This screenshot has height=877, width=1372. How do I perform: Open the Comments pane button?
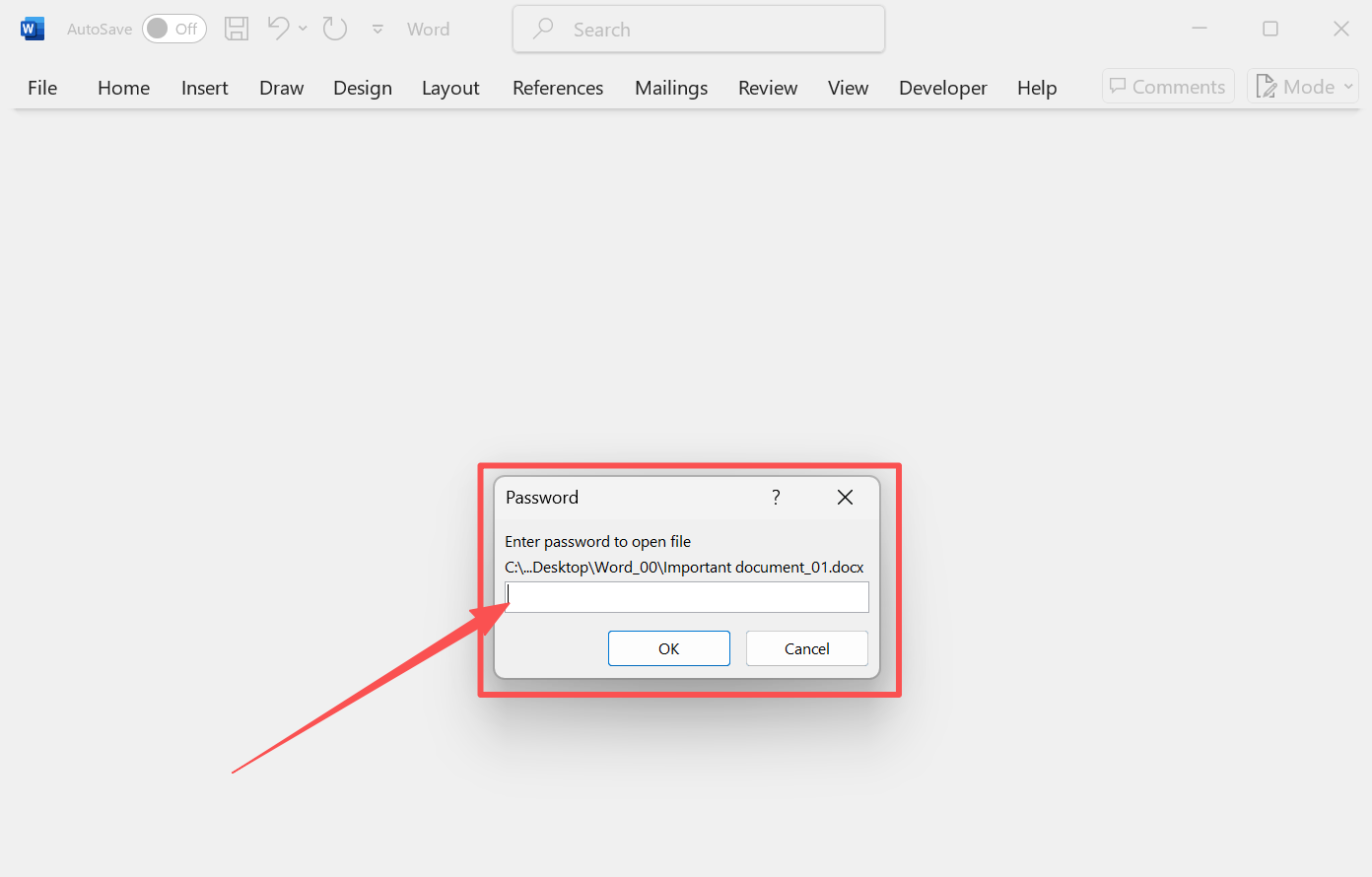pos(1168,87)
